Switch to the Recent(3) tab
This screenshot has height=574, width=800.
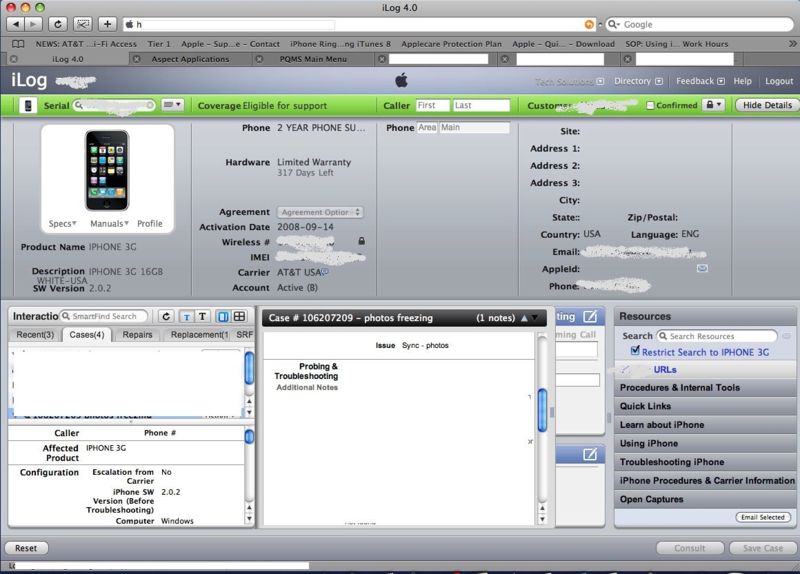[35, 335]
